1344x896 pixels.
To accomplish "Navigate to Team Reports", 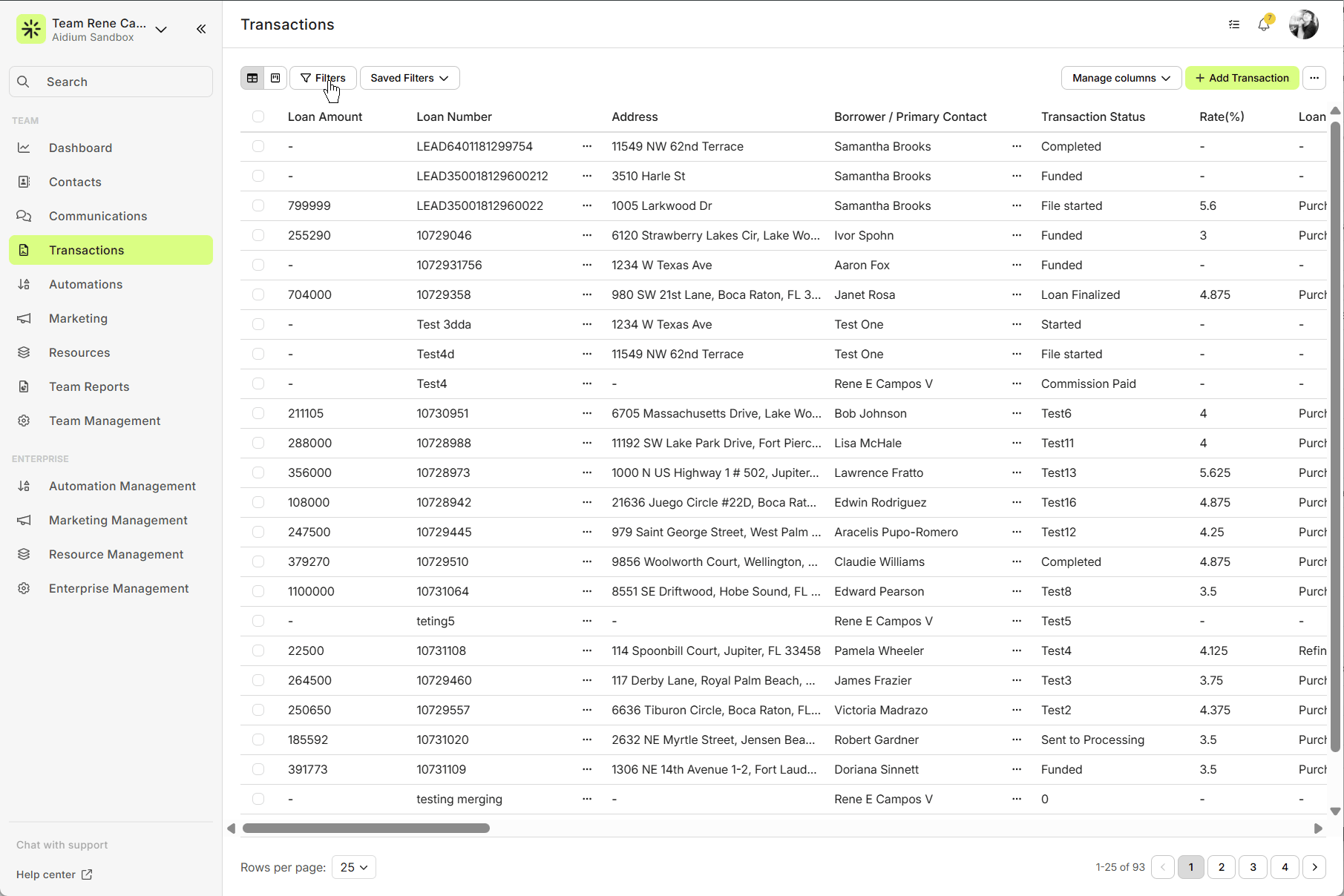I will click(89, 386).
